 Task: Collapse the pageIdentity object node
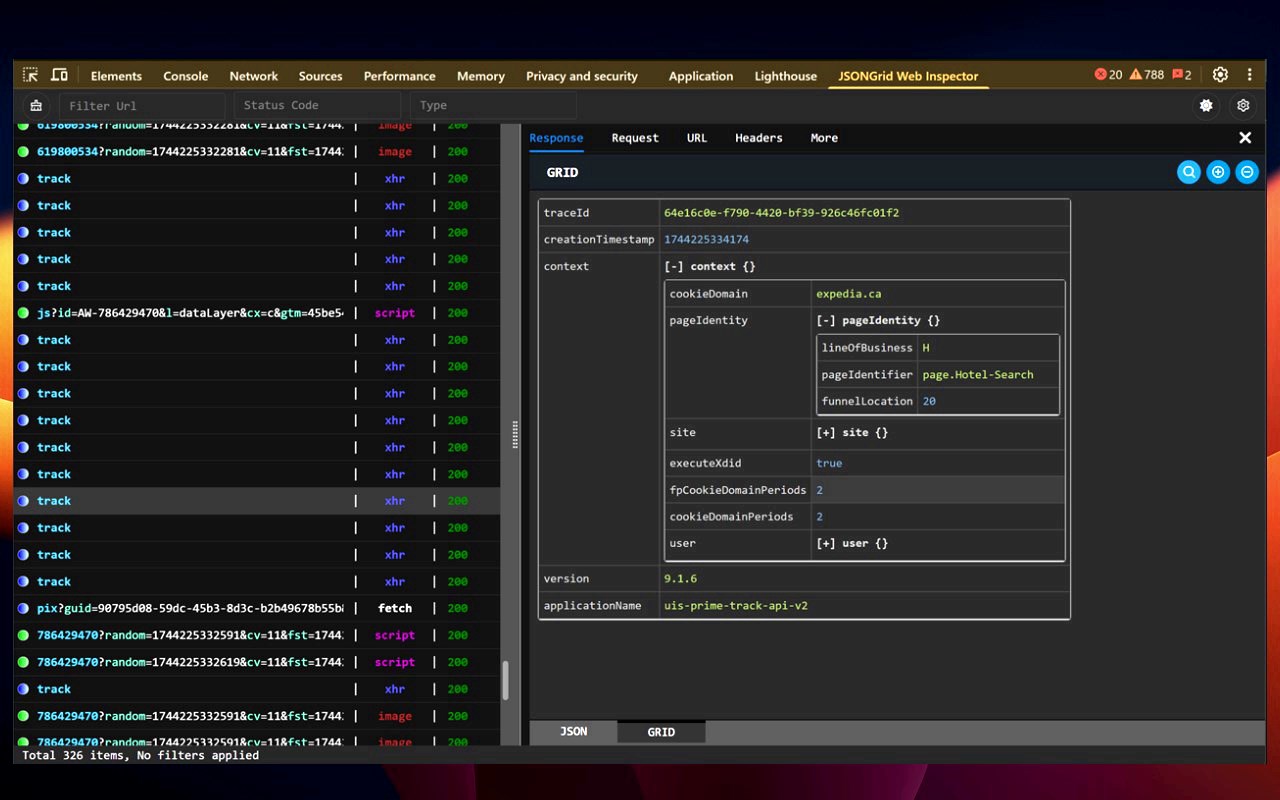coord(826,321)
